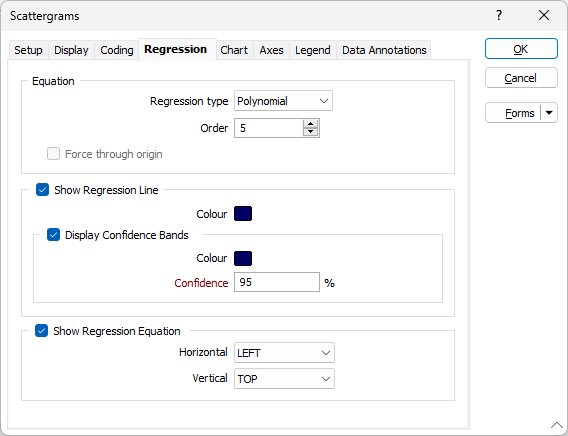Click the help question mark icon

click(x=499, y=16)
